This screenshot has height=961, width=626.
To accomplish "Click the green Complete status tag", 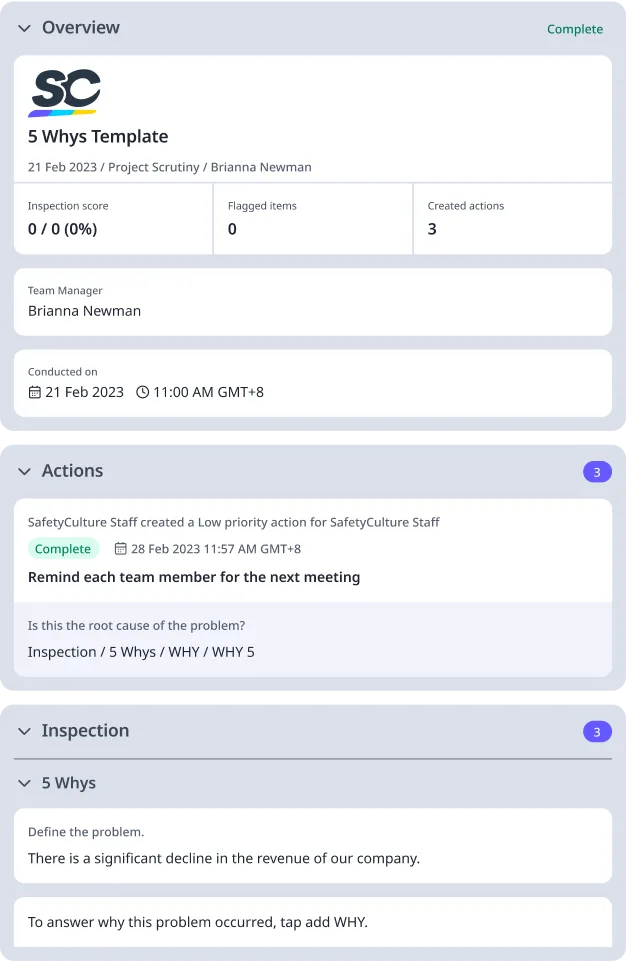I will tap(63, 549).
